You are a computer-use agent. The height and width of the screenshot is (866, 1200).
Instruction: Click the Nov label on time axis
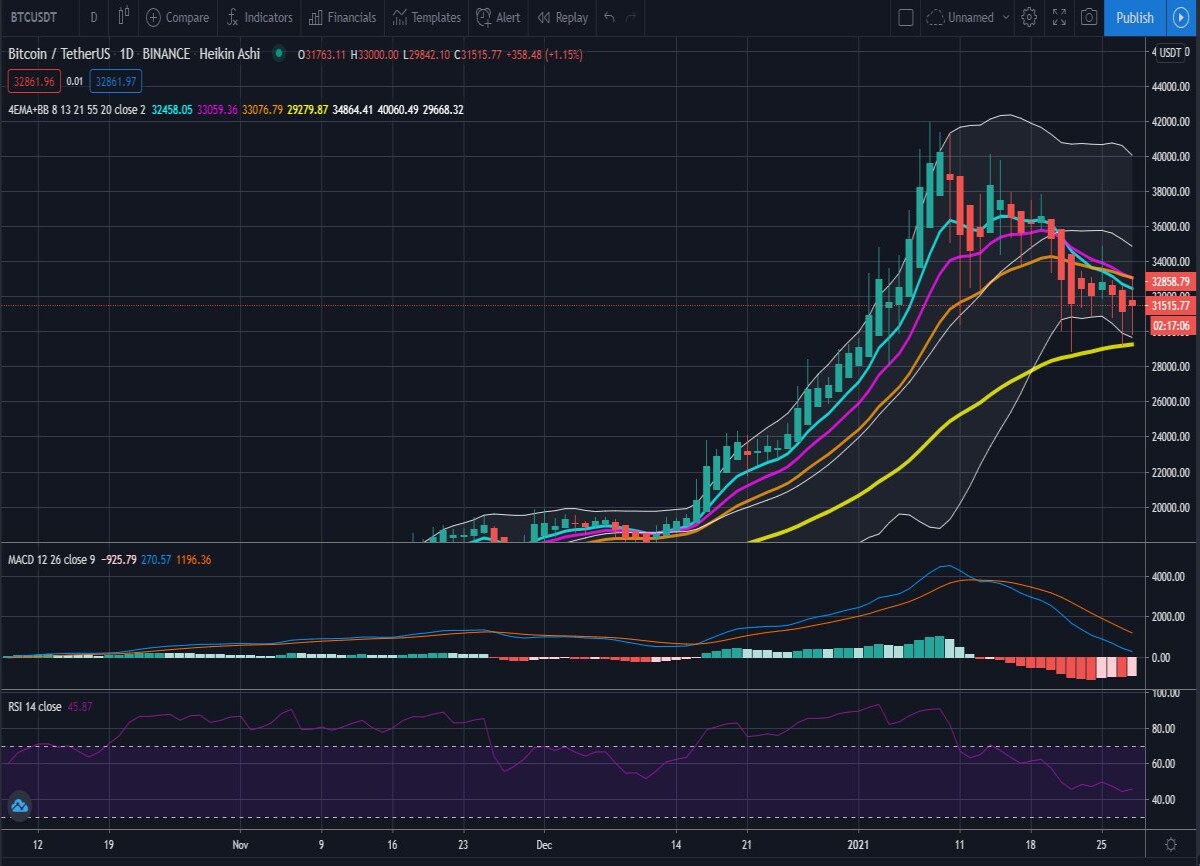tap(240, 844)
